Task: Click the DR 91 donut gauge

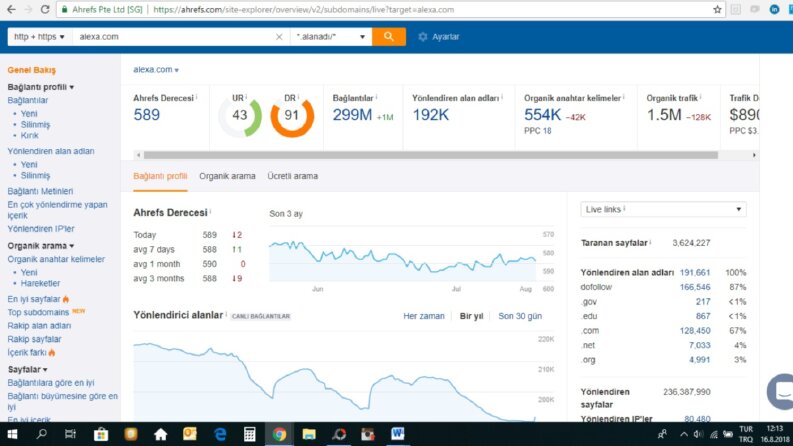Action: [x=292, y=115]
